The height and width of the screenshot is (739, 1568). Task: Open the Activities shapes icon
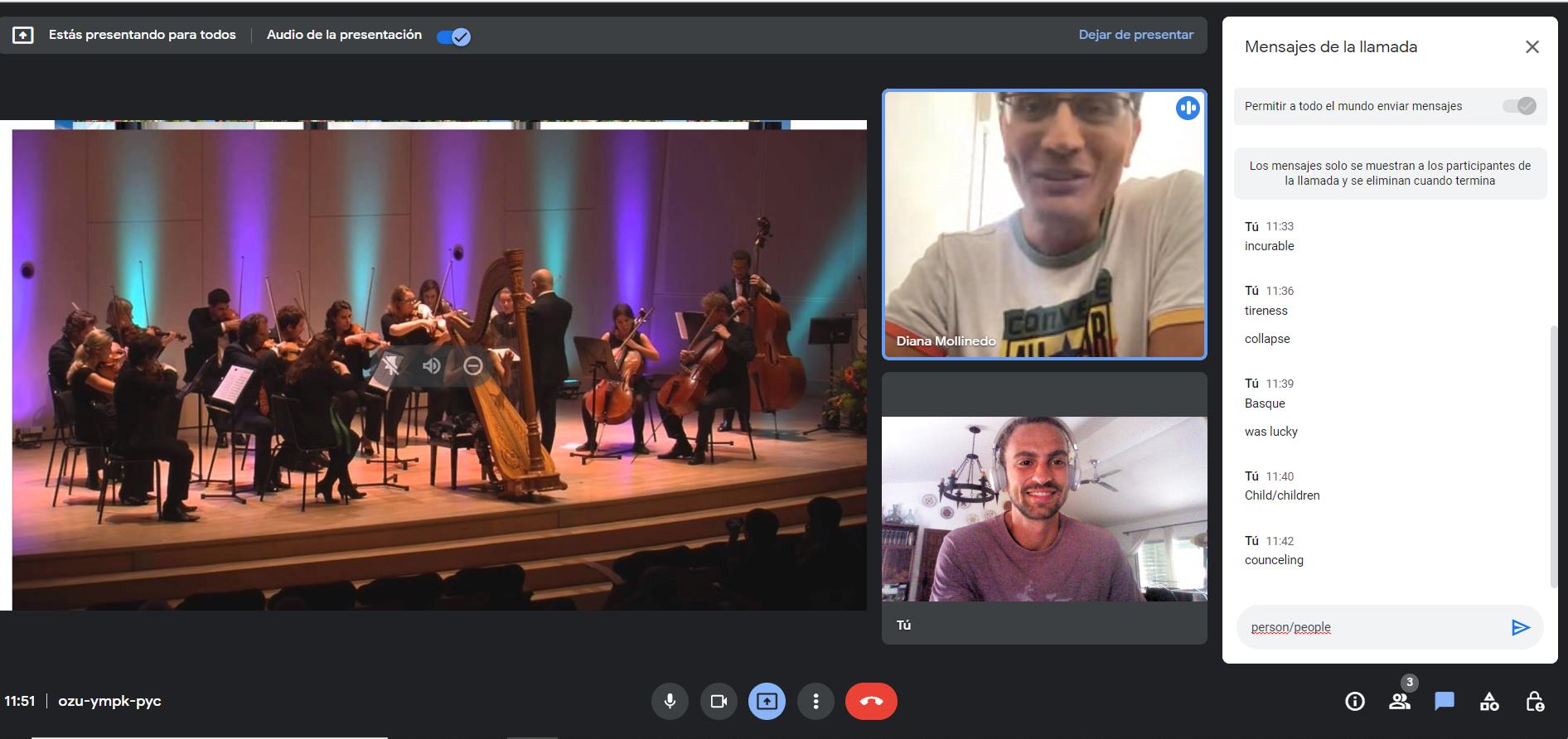point(1488,702)
